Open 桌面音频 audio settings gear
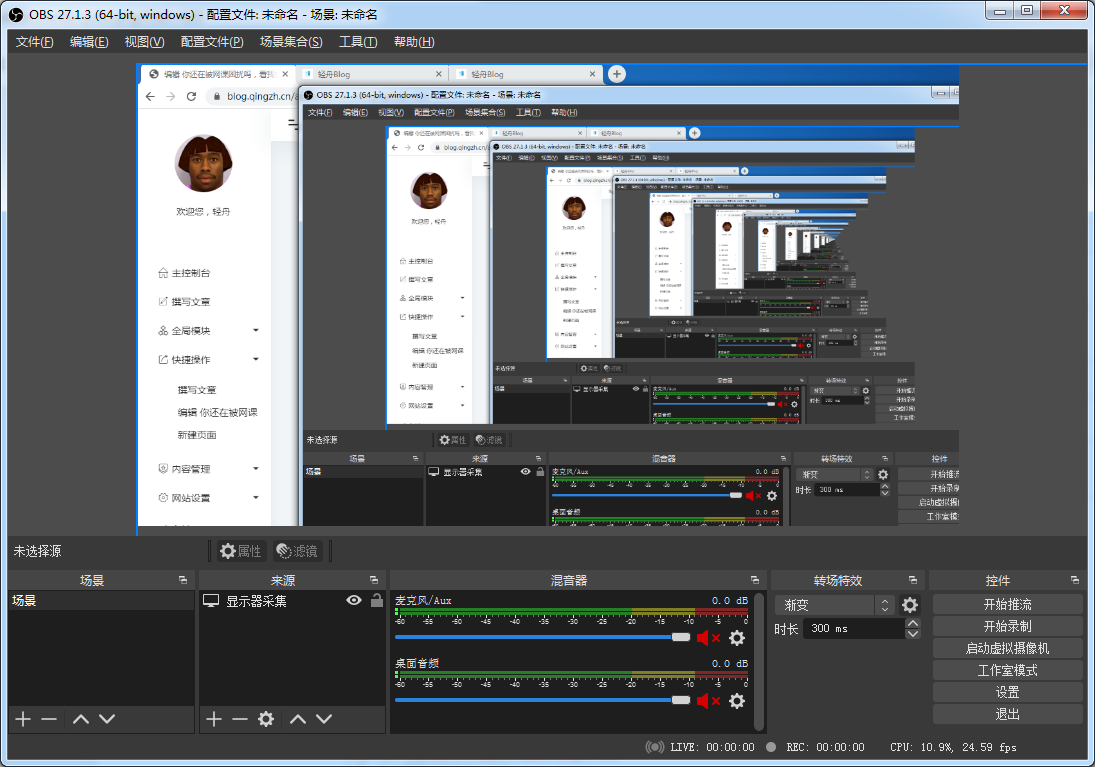This screenshot has width=1095, height=767. pyautogui.click(x=737, y=701)
